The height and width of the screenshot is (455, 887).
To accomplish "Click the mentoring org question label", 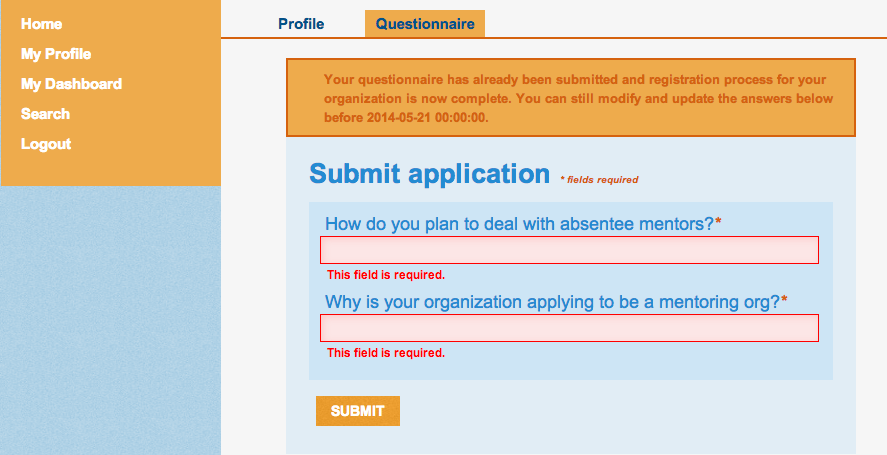I will 551,302.
